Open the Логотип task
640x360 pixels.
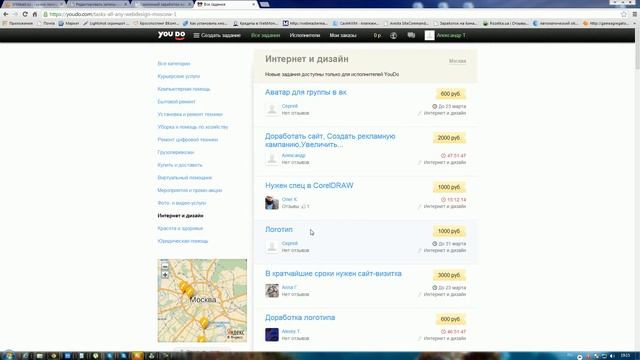pyautogui.click(x=279, y=229)
